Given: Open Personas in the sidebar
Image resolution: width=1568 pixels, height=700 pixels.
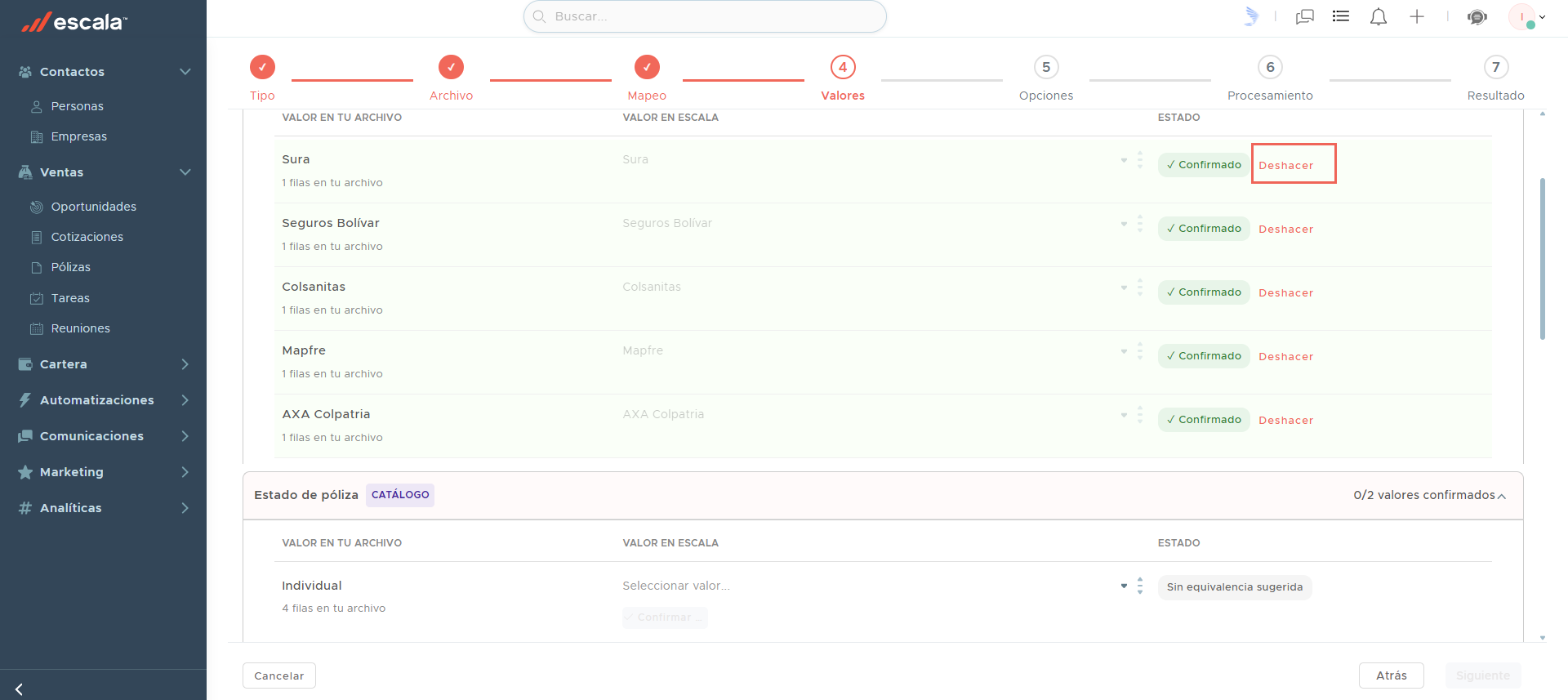Looking at the screenshot, I should (x=78, y=106).
